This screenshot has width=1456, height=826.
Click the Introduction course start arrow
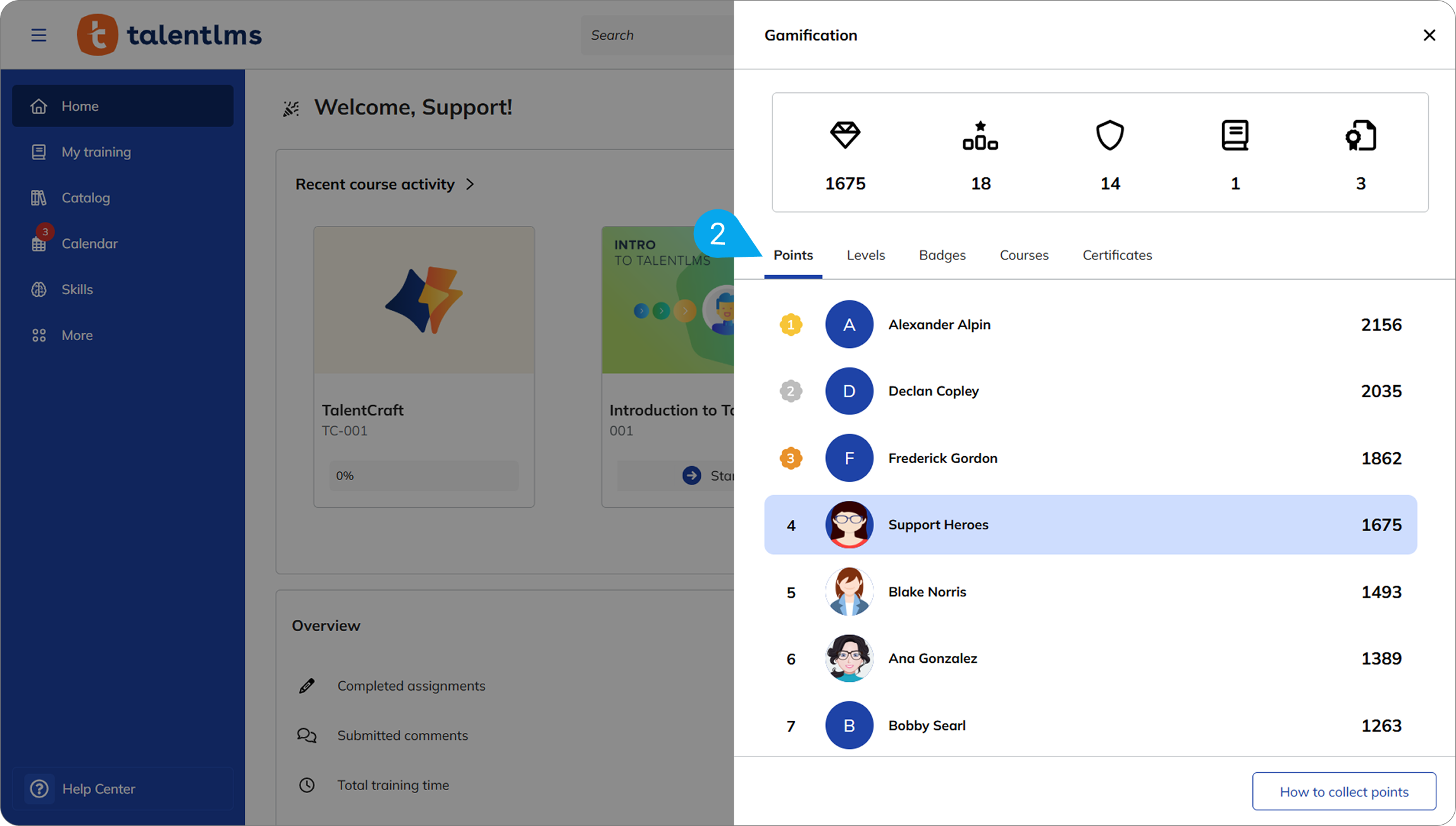pyautogui.click(x=691, y=476)
